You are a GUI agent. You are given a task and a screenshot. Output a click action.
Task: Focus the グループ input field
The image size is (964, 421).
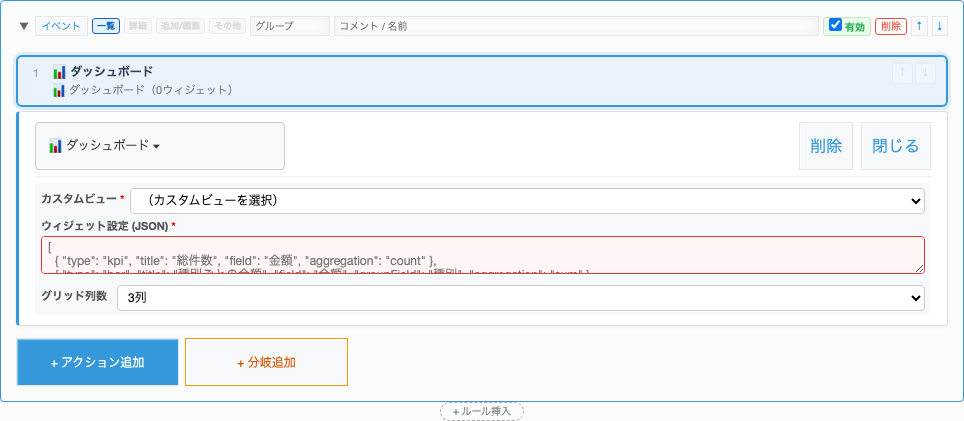point(290,26)
